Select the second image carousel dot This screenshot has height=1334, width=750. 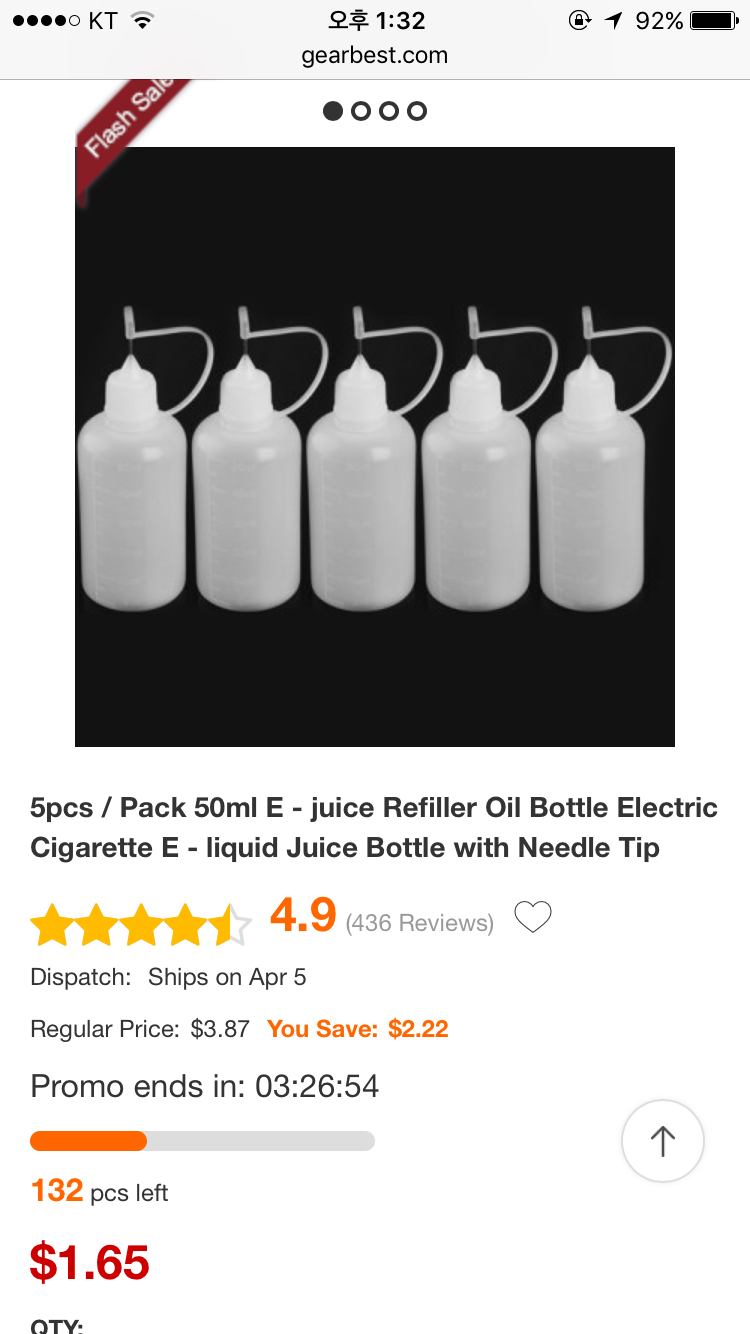click(361, 111)
